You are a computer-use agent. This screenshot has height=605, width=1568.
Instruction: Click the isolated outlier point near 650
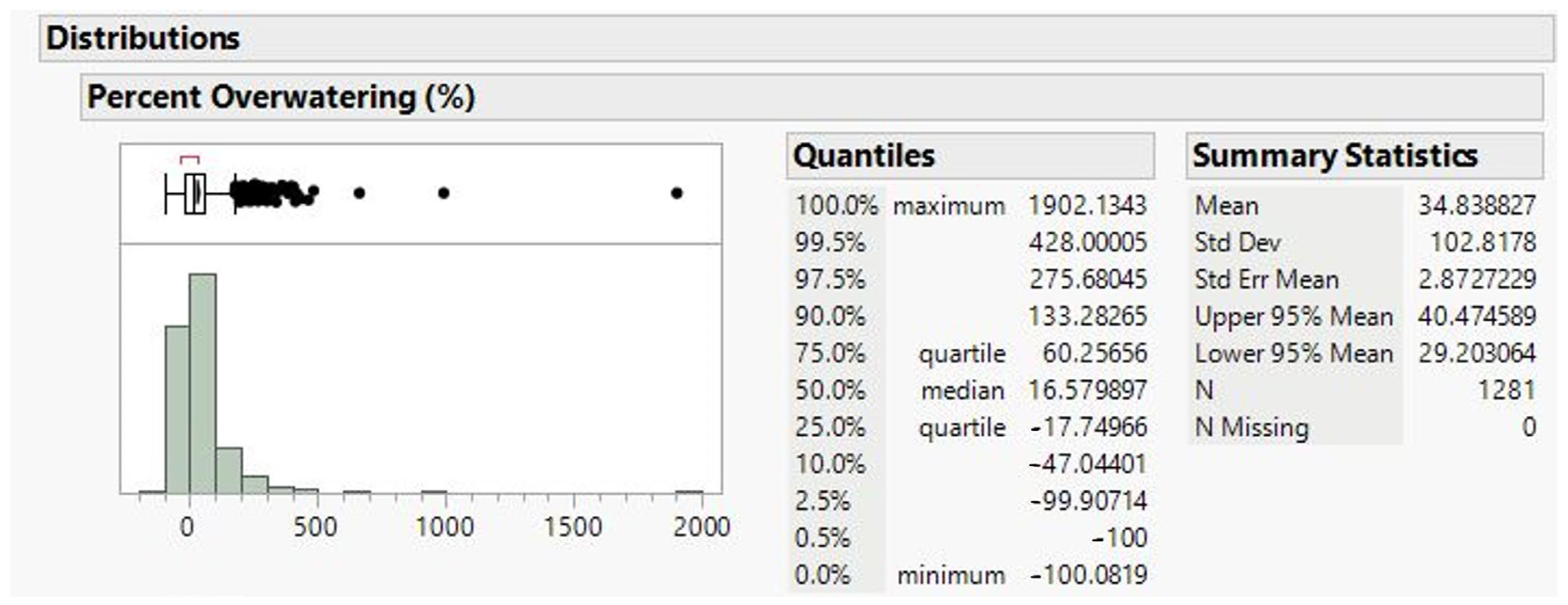coord(359,193)
